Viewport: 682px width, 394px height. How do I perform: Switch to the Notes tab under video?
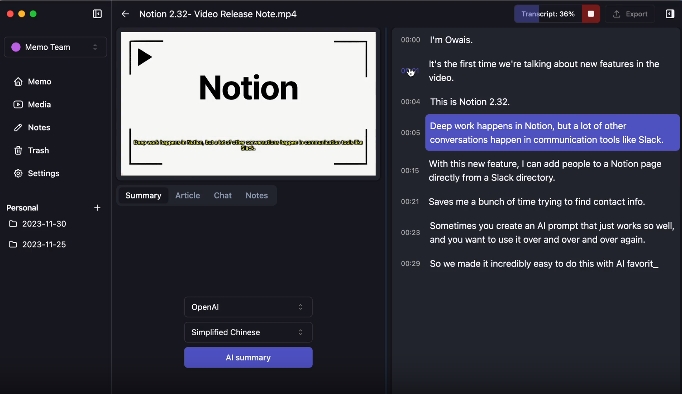256,196
